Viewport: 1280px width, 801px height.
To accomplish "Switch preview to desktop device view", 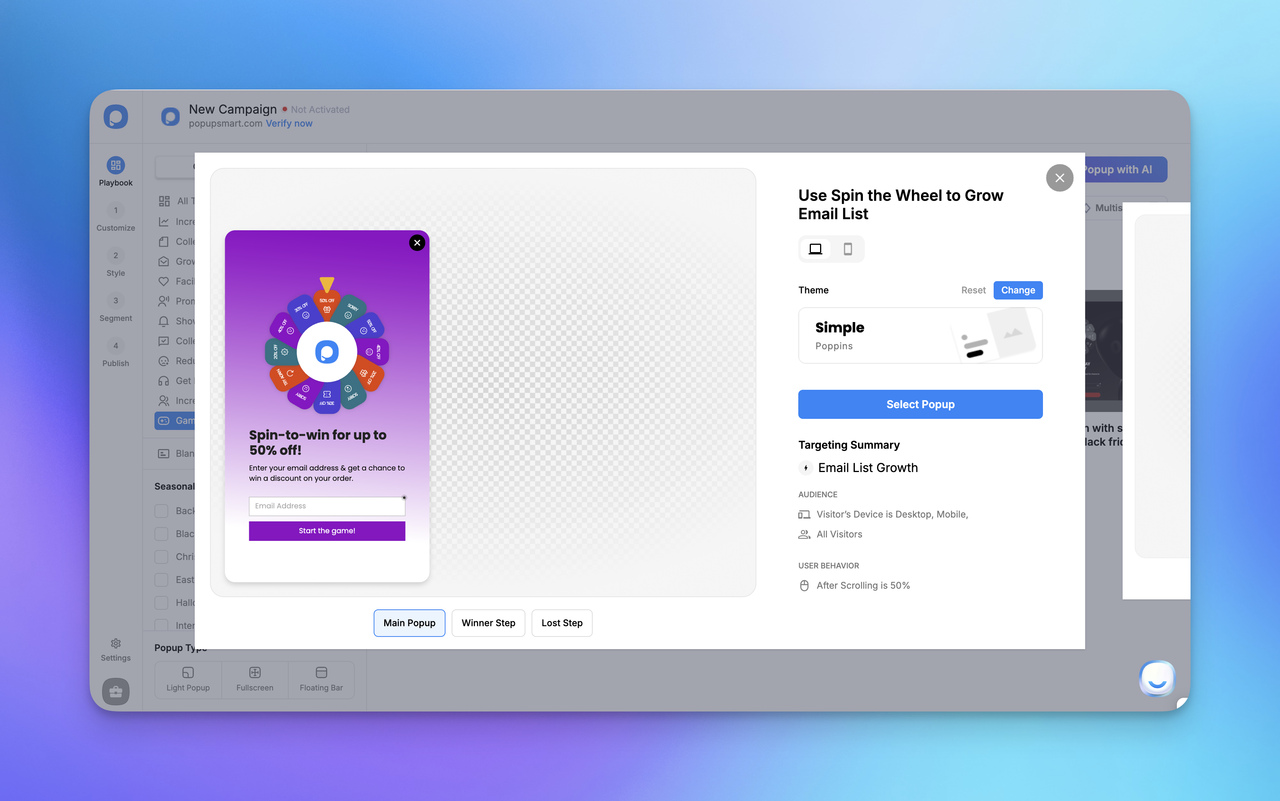I will 815,248.
